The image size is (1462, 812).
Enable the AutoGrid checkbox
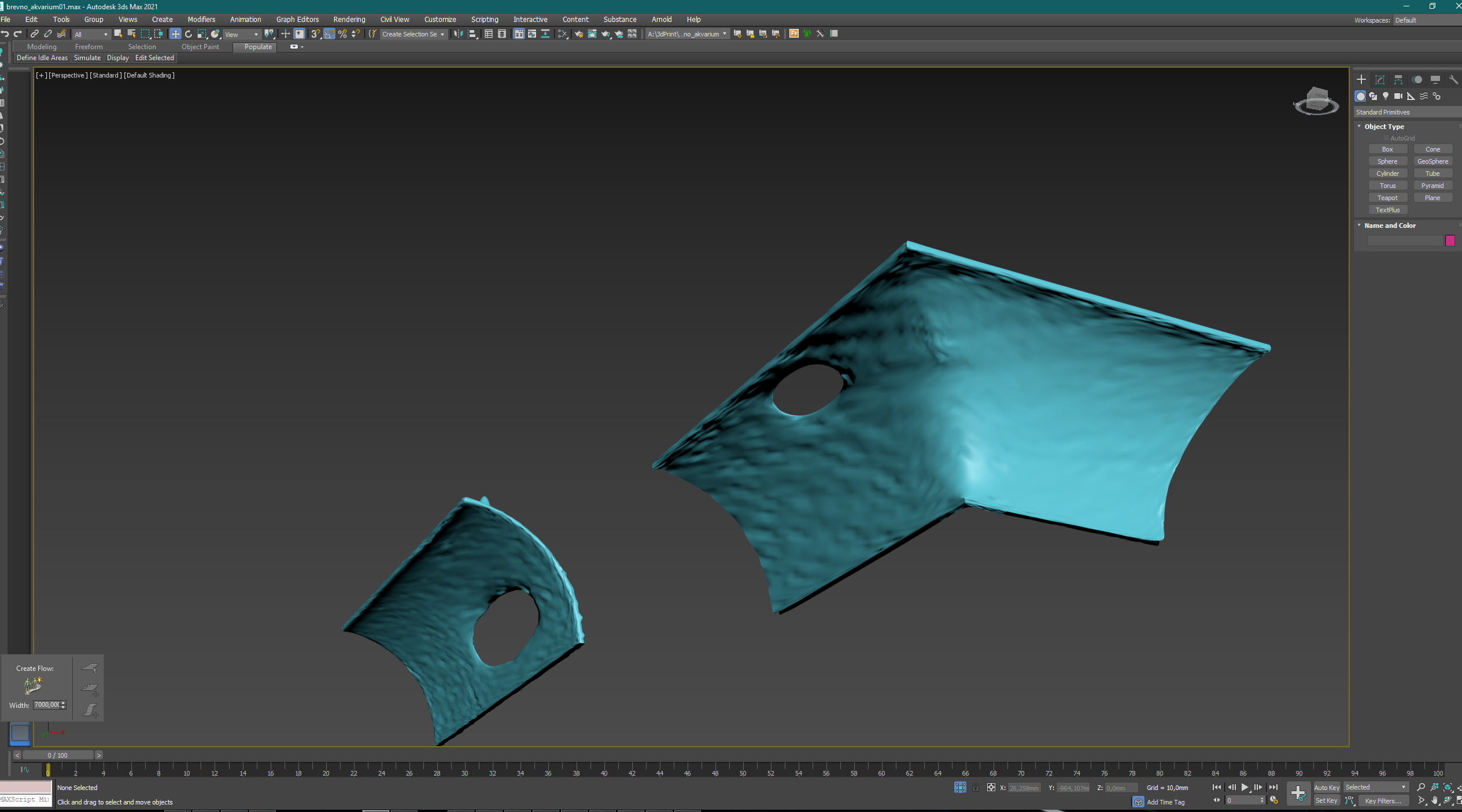pyautogui.click(x=1386, y=138)
